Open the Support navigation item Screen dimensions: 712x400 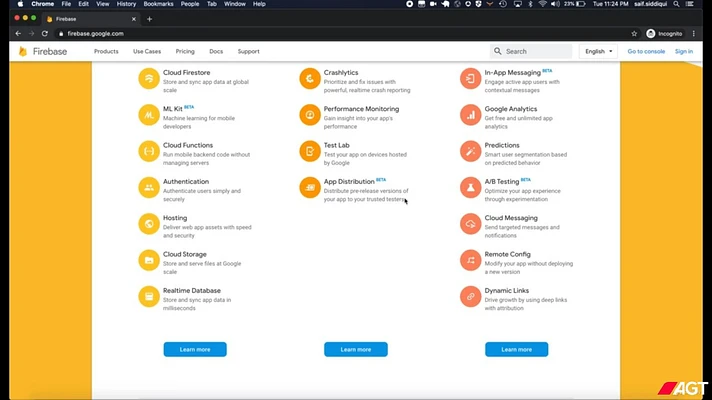(x=248, y=51)
